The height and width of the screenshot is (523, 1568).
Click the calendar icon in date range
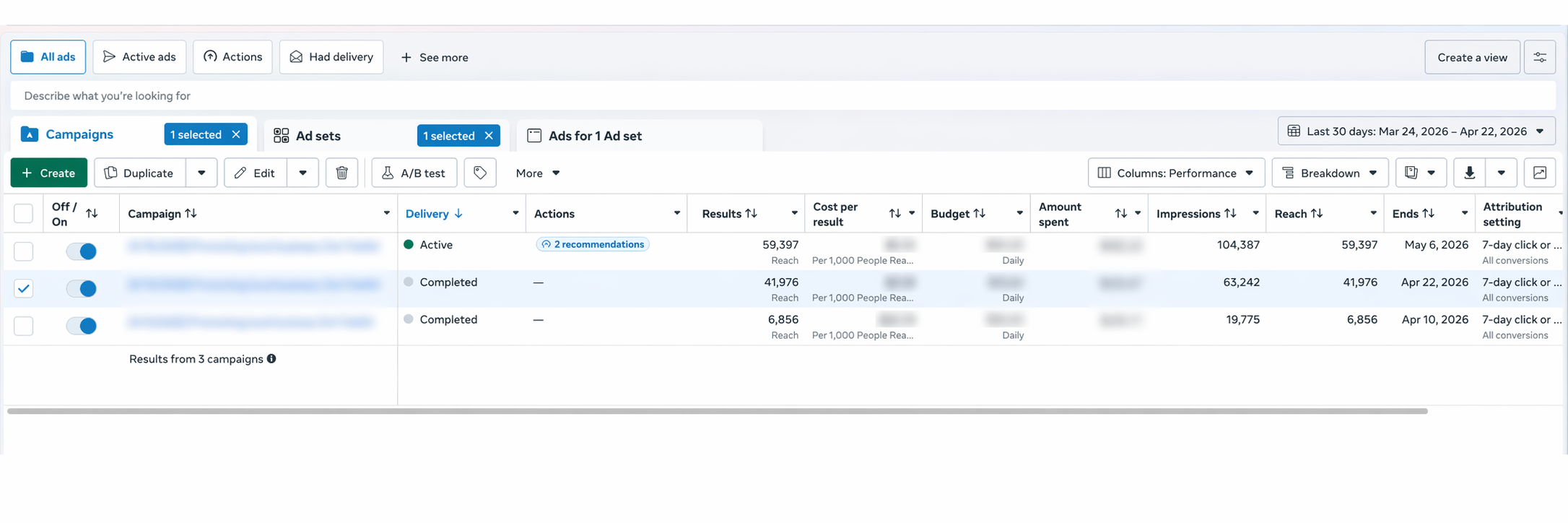coord(1294,131)
